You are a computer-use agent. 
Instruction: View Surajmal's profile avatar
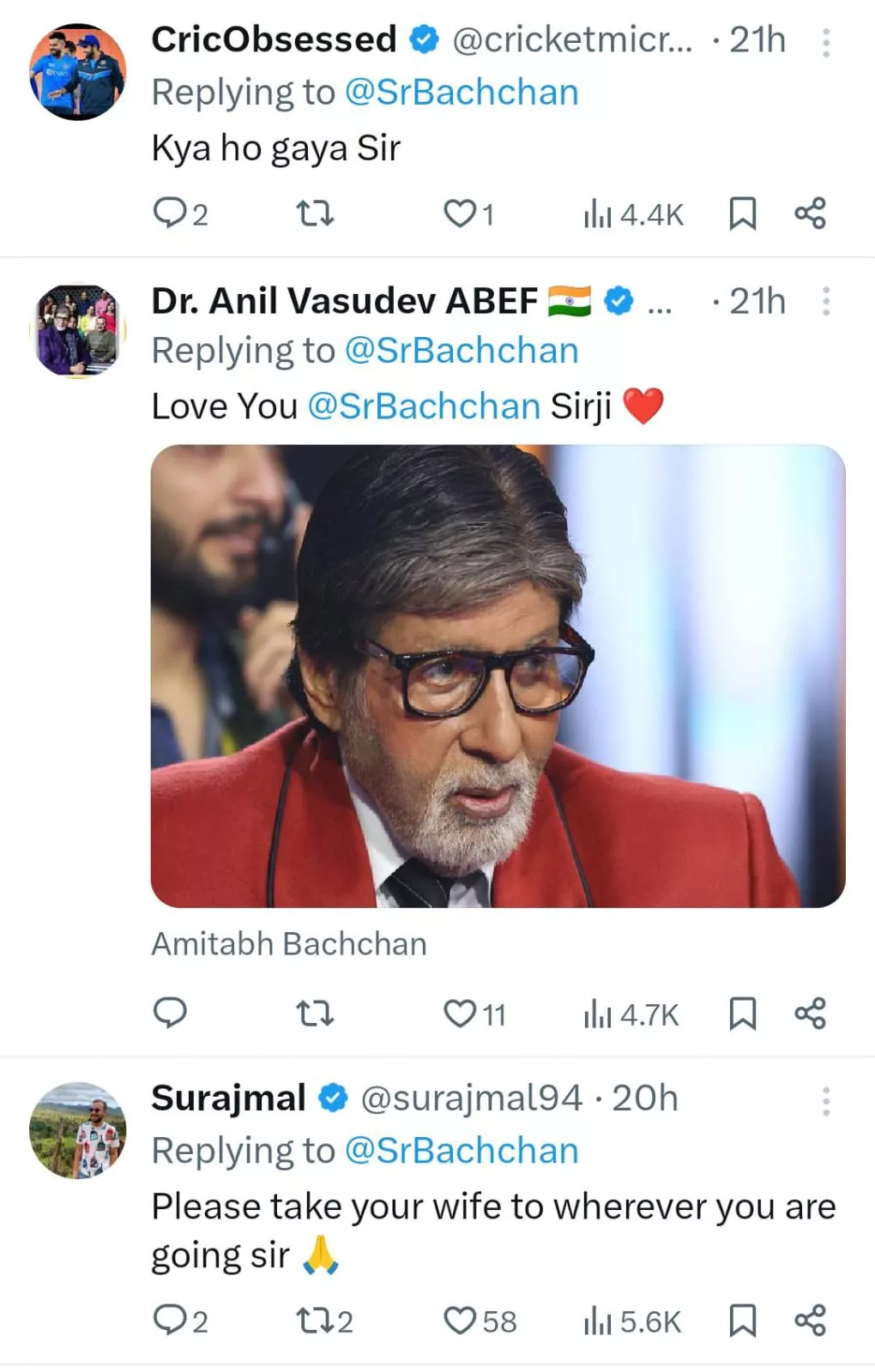[78, 1130]
